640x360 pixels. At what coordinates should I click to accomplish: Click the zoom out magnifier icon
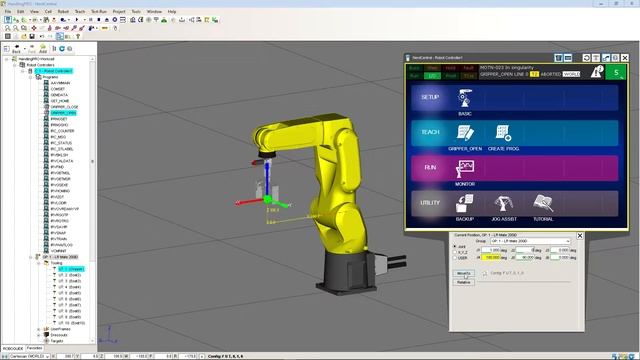click(16, 28)
